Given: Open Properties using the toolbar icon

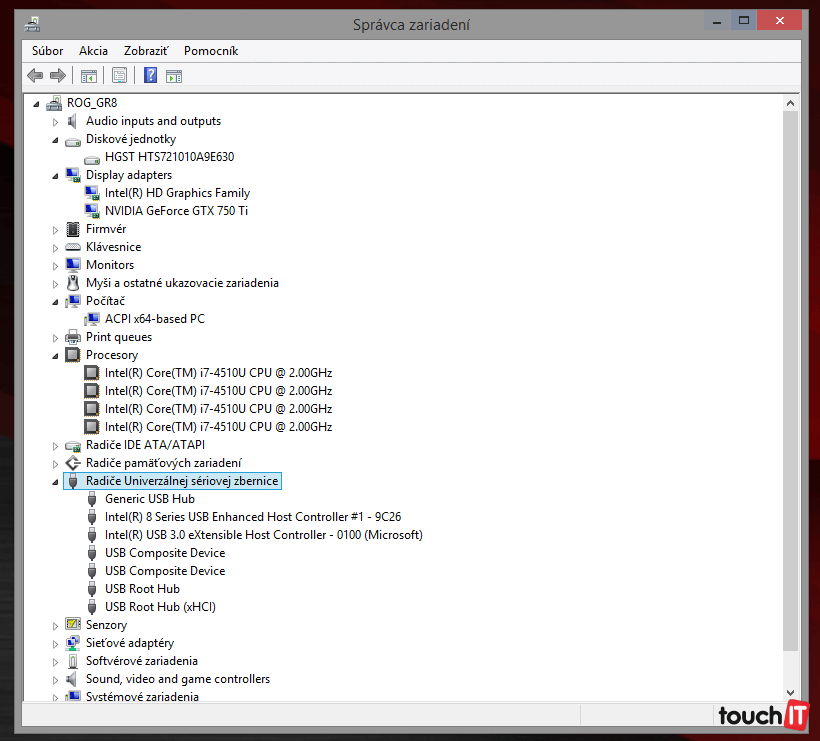Looking at the screenshot, I should pos(119,75).
